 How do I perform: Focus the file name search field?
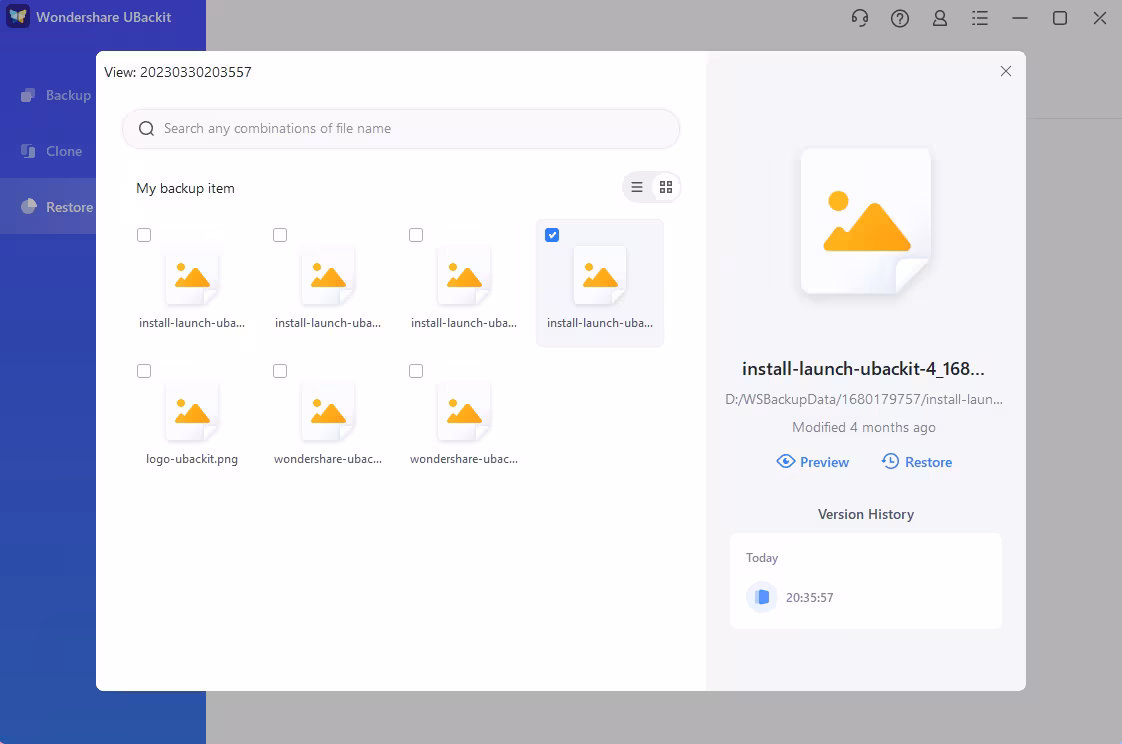(401, 129)
